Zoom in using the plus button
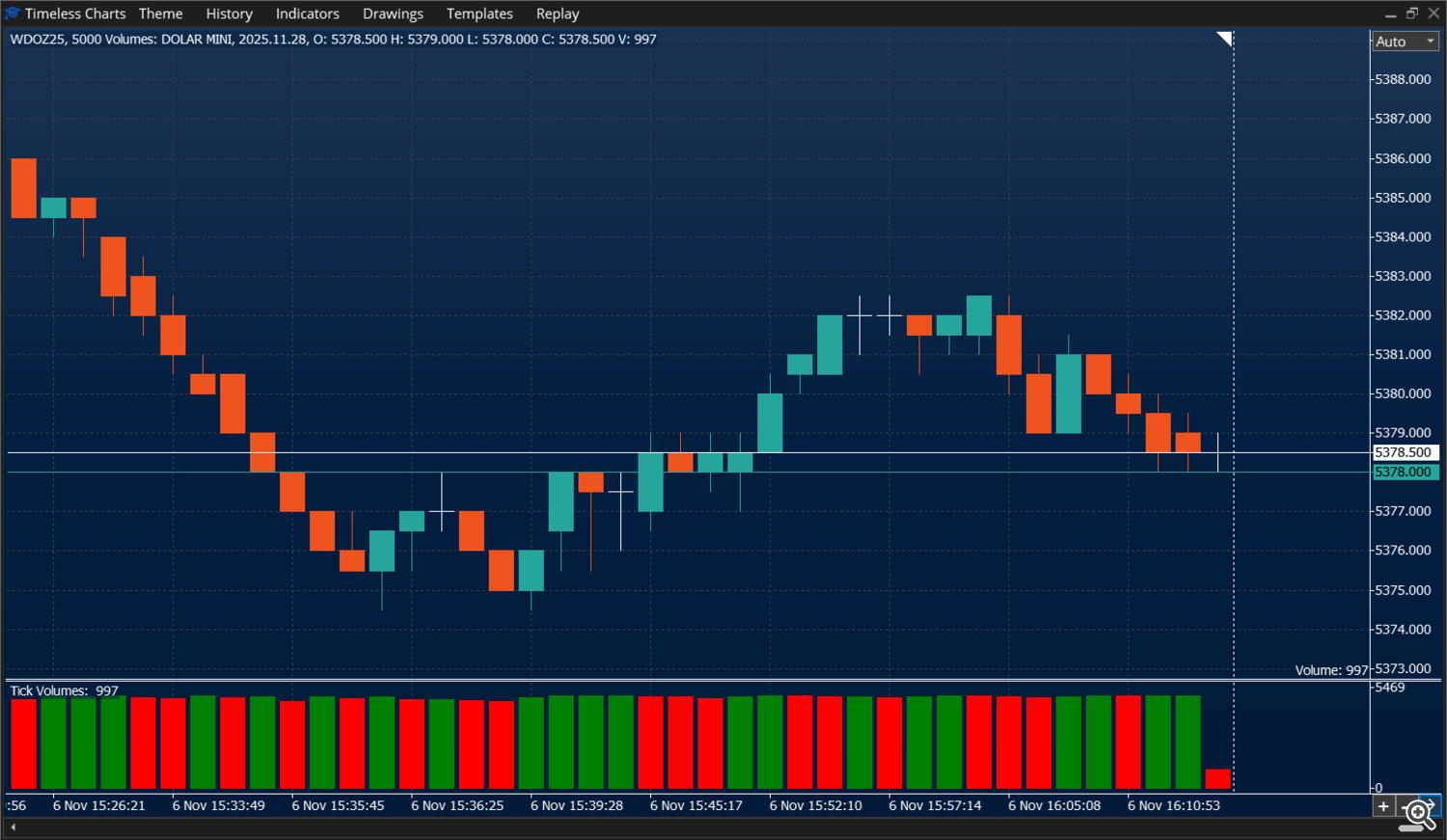The width and height of the screenshot is (1447, 840). 1383,805
